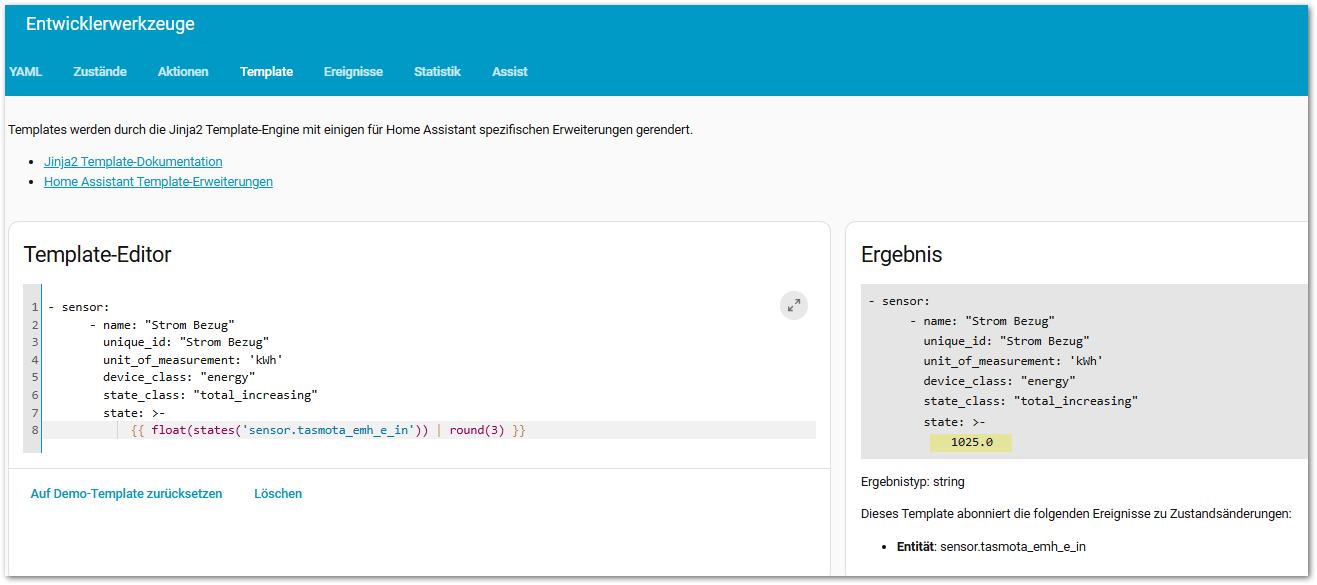Expand the template editor to fullscreen
1317x585 pixels.
click(793, 306)
